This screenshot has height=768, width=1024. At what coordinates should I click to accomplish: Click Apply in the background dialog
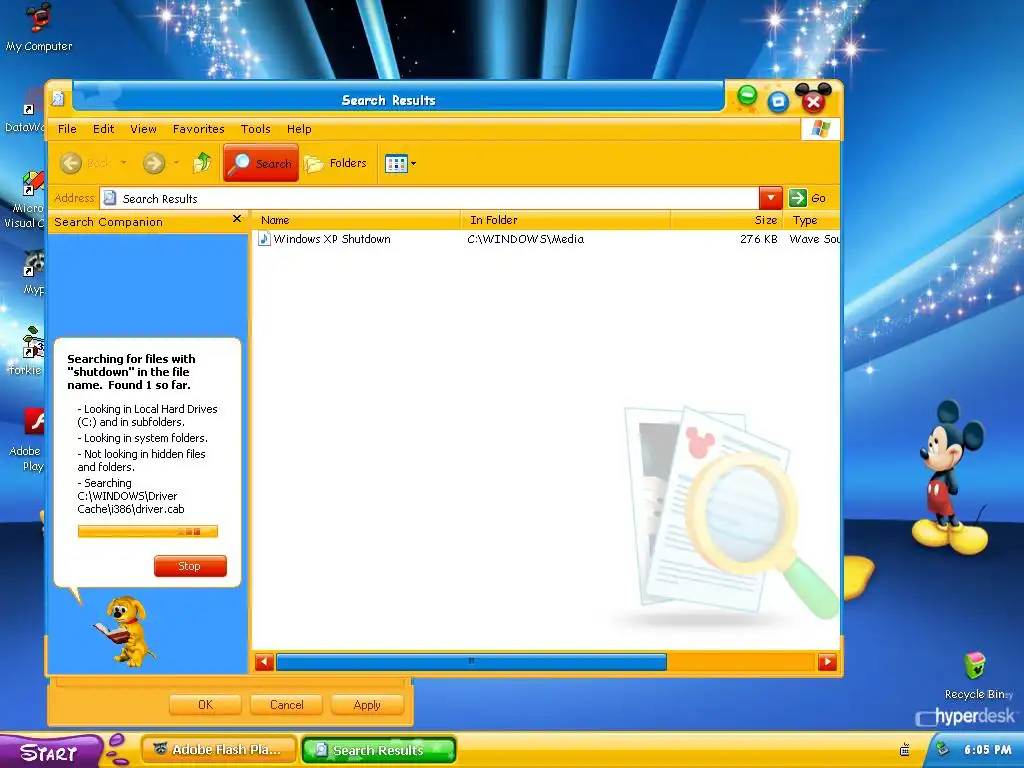point(367,705)
